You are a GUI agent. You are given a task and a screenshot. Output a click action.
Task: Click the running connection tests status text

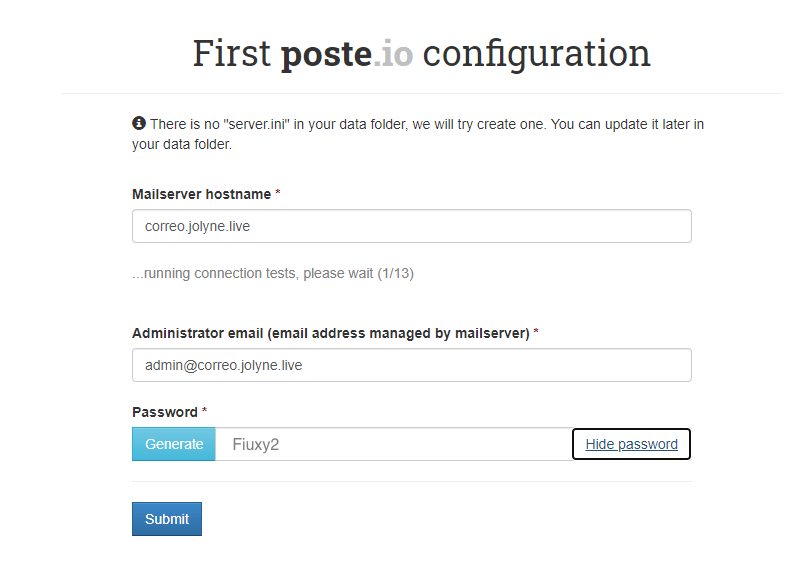pyautogui.click(x=273, y=273)
